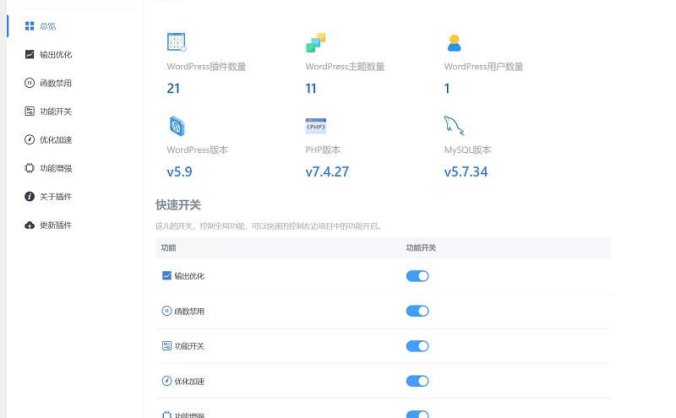Image resolution: width=676 pixels, height=418 pixels.
Task: Go to the 函数禁用 sidebar menu label
Action: pos(56,83)
